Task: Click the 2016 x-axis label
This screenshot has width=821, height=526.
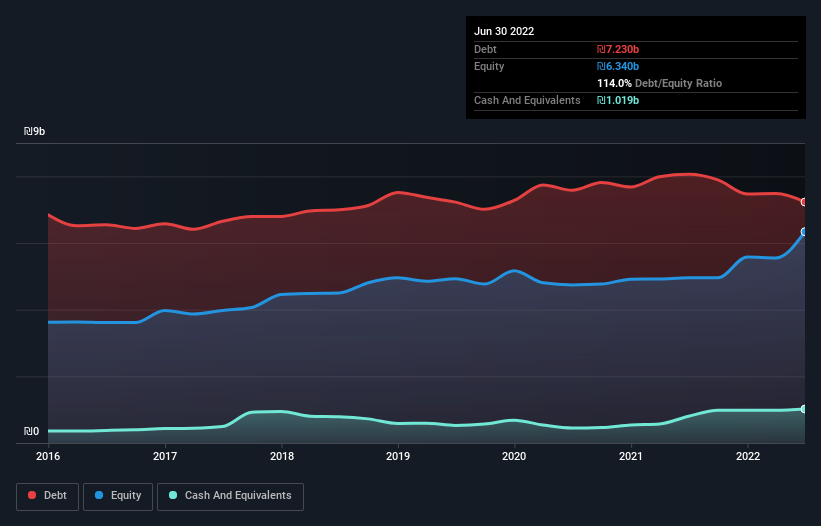Action: 48,456
